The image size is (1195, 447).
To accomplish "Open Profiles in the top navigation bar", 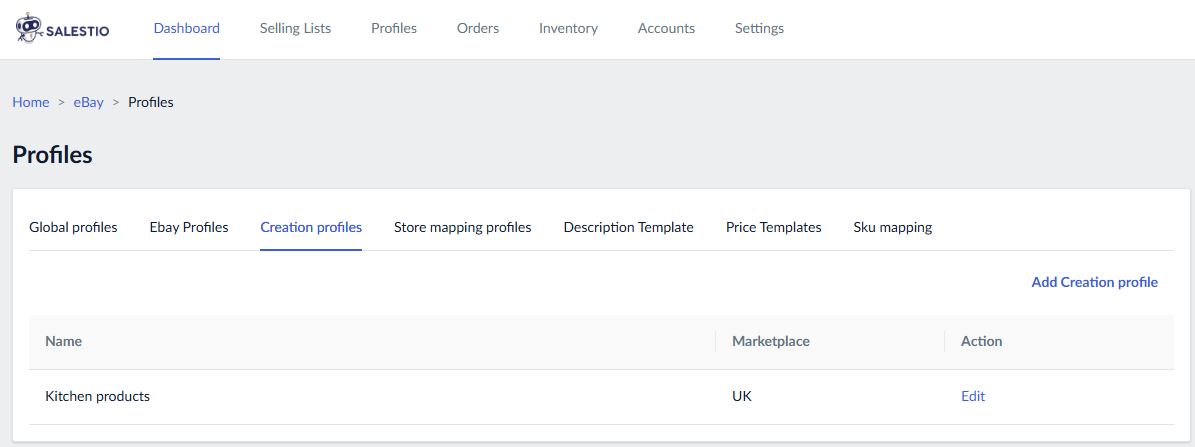I will (394, 28).
